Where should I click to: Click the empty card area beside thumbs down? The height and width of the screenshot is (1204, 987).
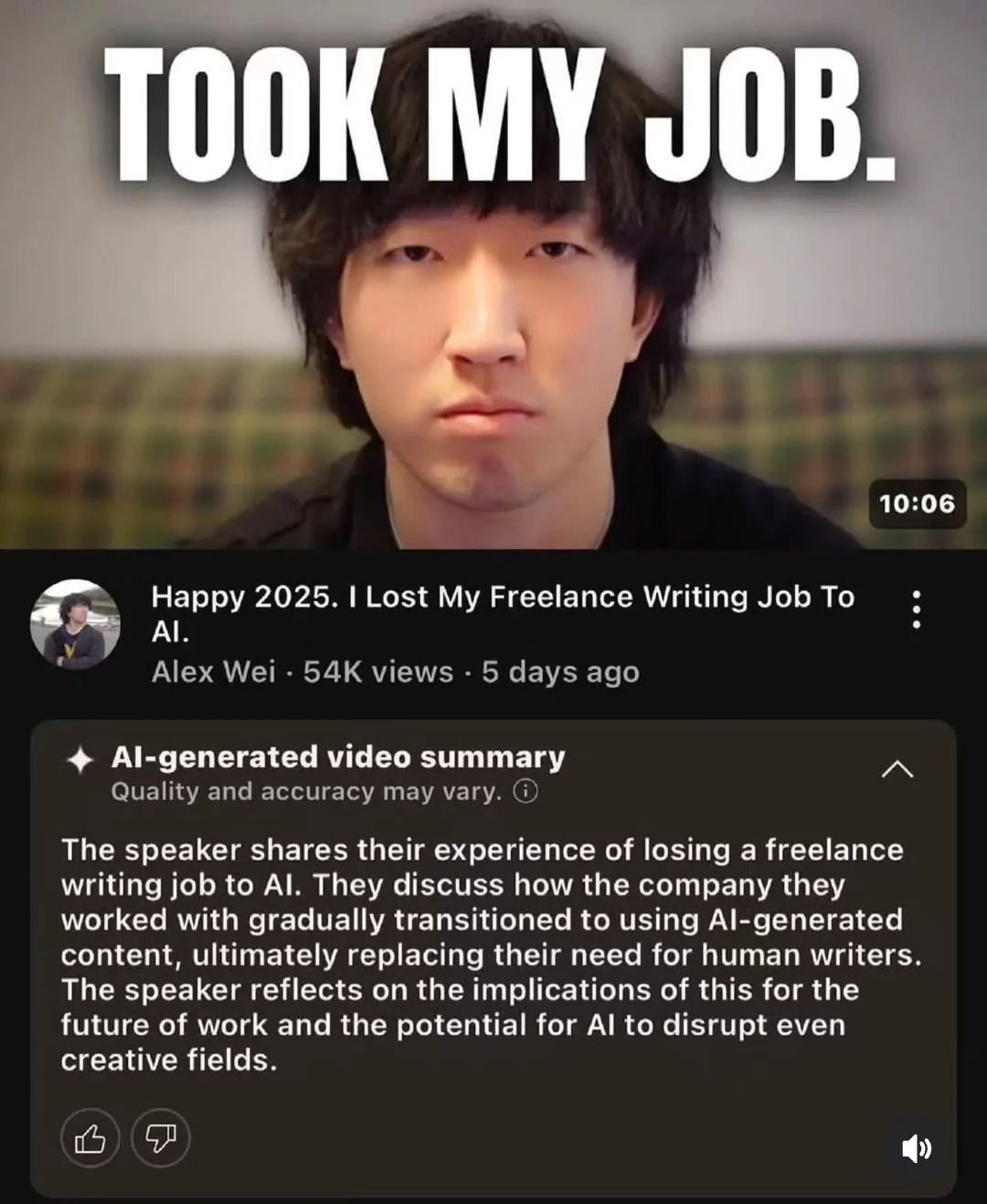[530, 1138]
